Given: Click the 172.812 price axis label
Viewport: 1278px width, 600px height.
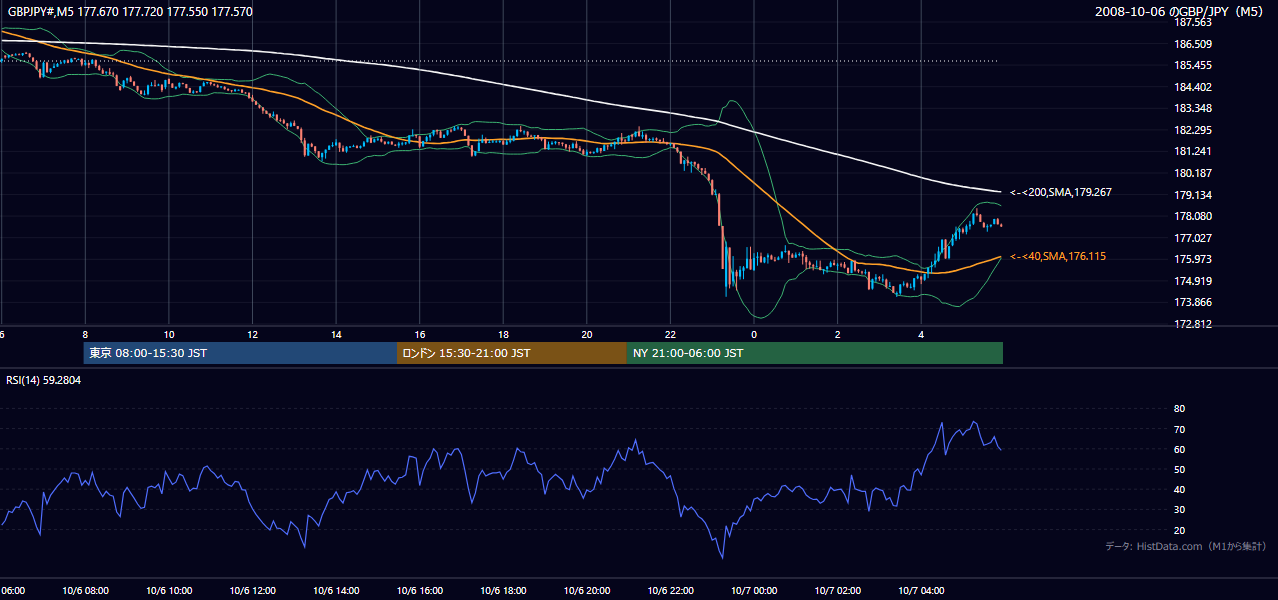Looking at the screenshot, I should click(1192, 324).
